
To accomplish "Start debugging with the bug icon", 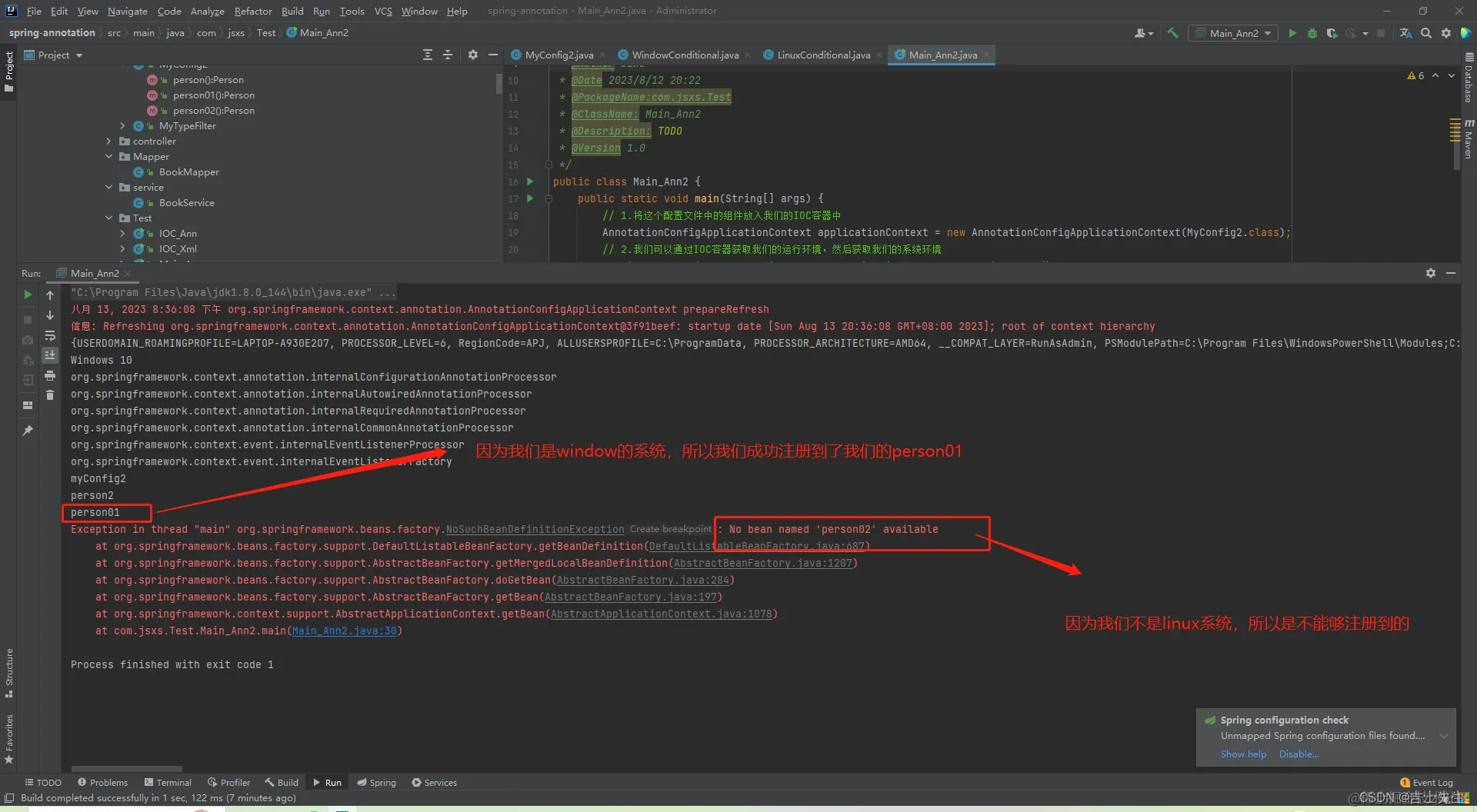I will coord(1312,33).
